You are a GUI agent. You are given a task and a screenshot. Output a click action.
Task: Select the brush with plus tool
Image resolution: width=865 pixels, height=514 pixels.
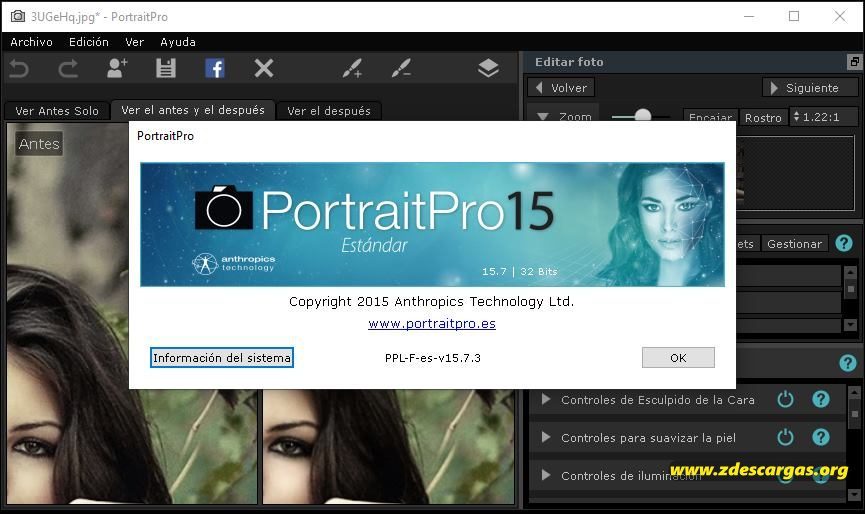click(x=352, y=68)
